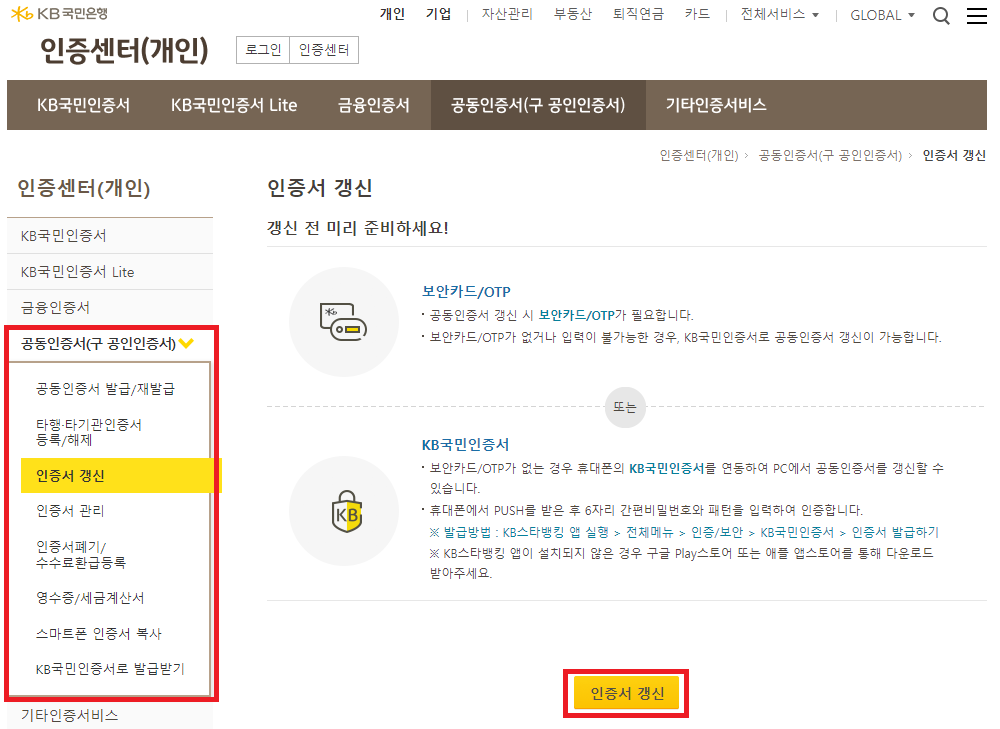This screenshot has height=729, width=1000.
Task: Open the 공동인증서(구 공인인증서) tab in brown bar
Action: tap(538, 105)
